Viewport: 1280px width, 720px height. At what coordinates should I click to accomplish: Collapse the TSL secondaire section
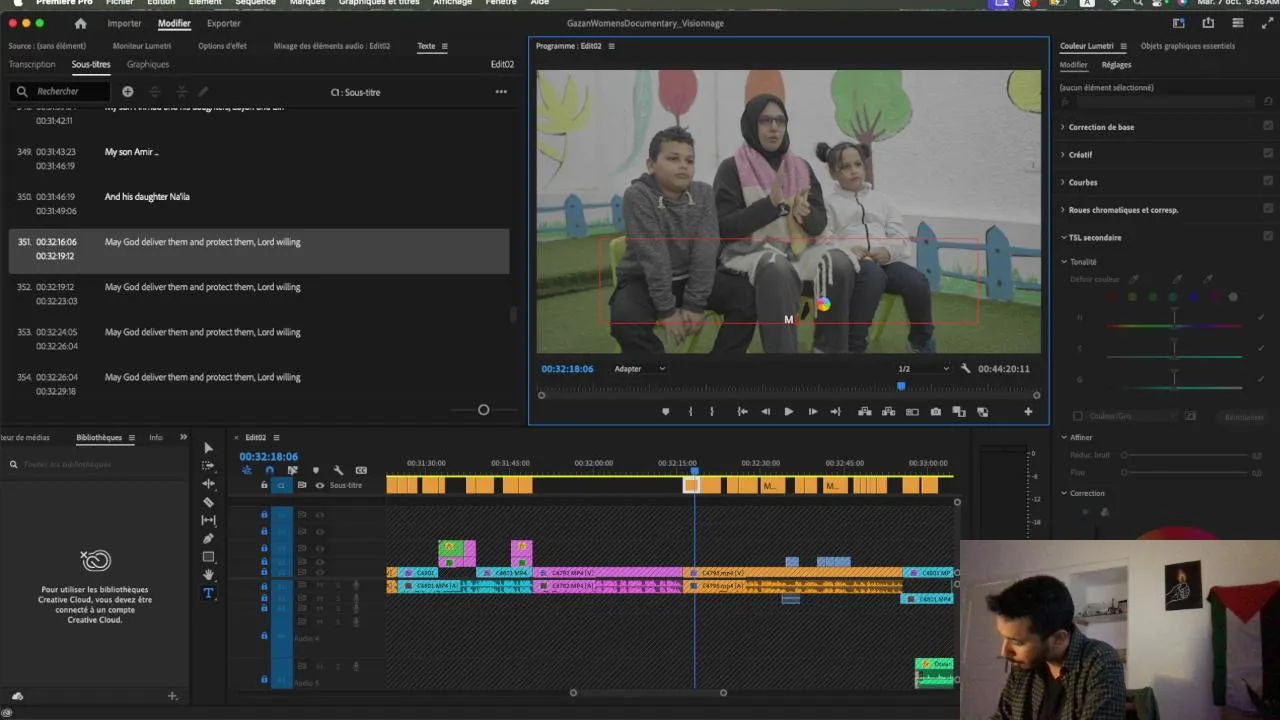[1063, 237]
